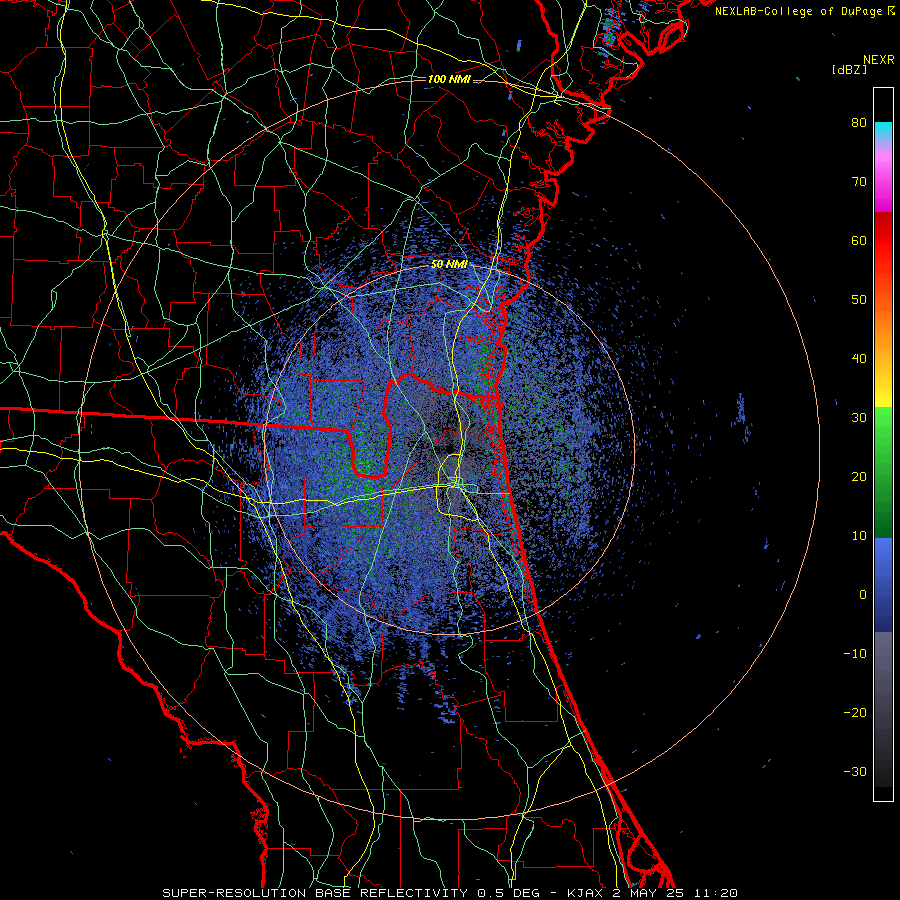Click the 50 NMI range ring label
Image resolution: width=900 pixels, height=900 pixels.
(x=449, y=265)
